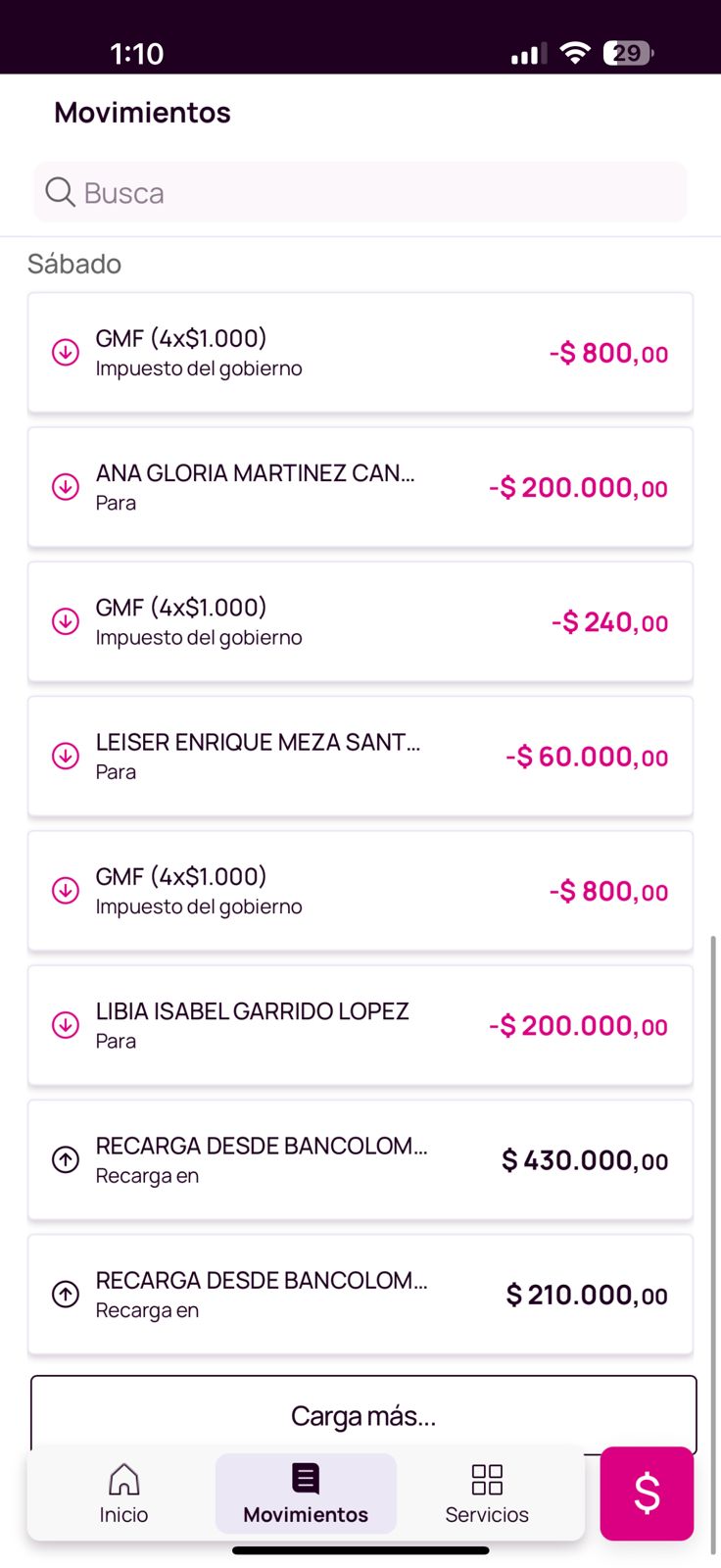Tap the arrow icon for the $240 GMF charge

(66, 621)
